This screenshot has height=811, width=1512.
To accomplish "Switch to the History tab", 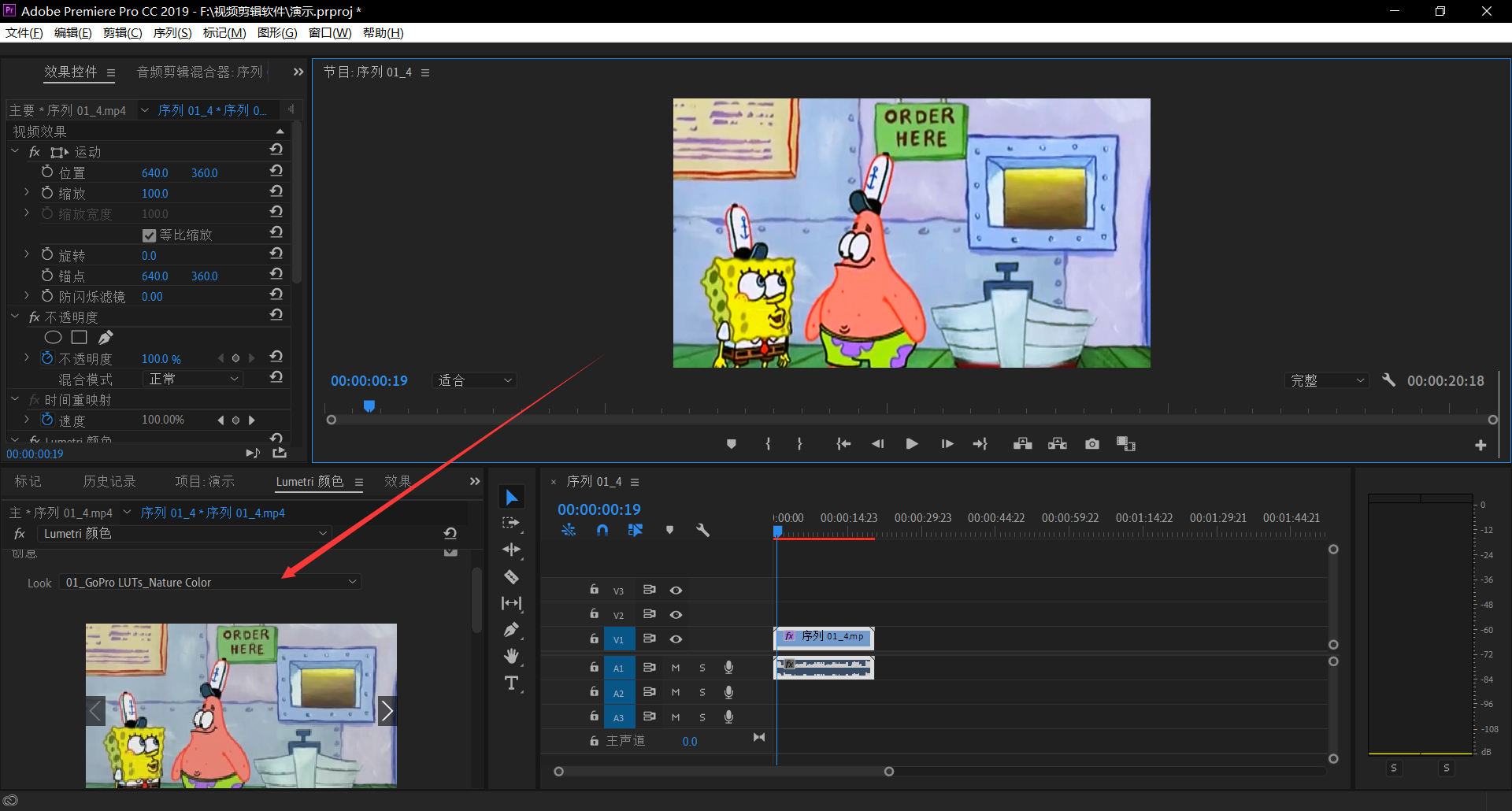I will click(x=109, y=482).
